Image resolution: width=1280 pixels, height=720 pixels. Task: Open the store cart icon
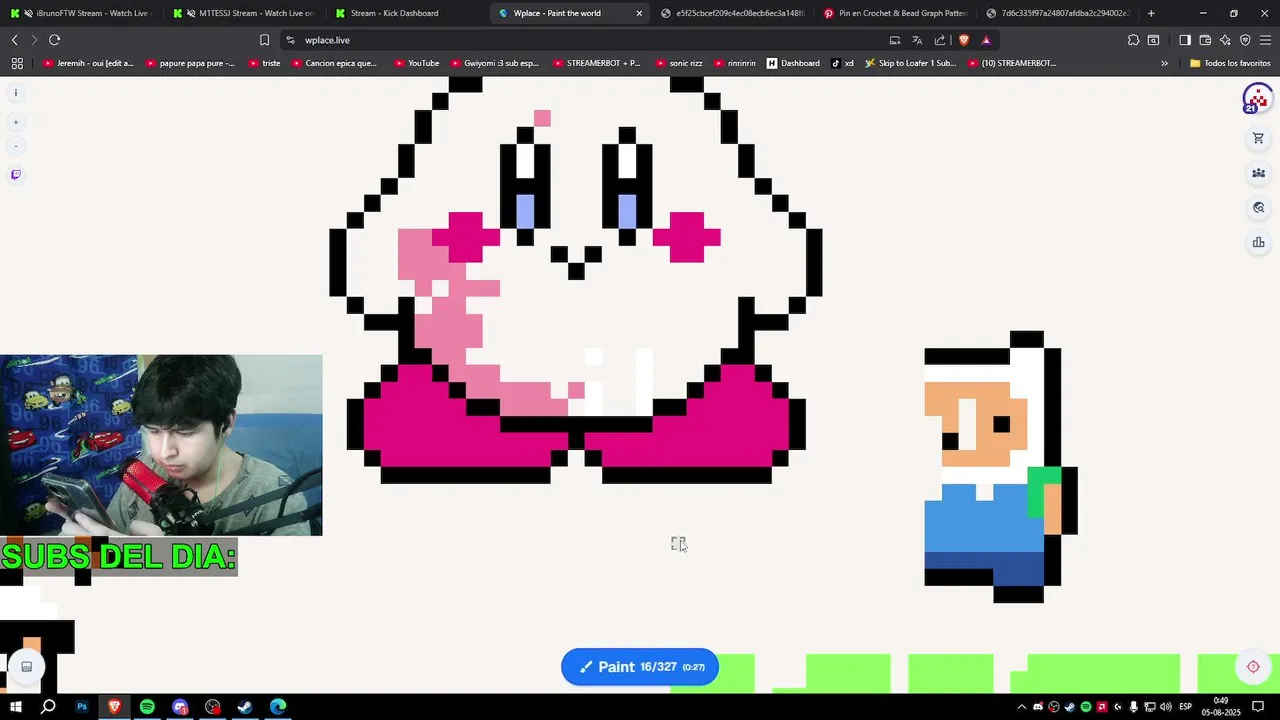1258,138
